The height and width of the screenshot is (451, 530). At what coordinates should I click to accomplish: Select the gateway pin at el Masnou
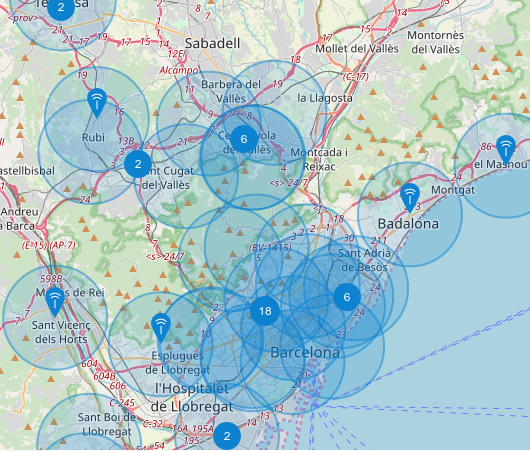506,150
